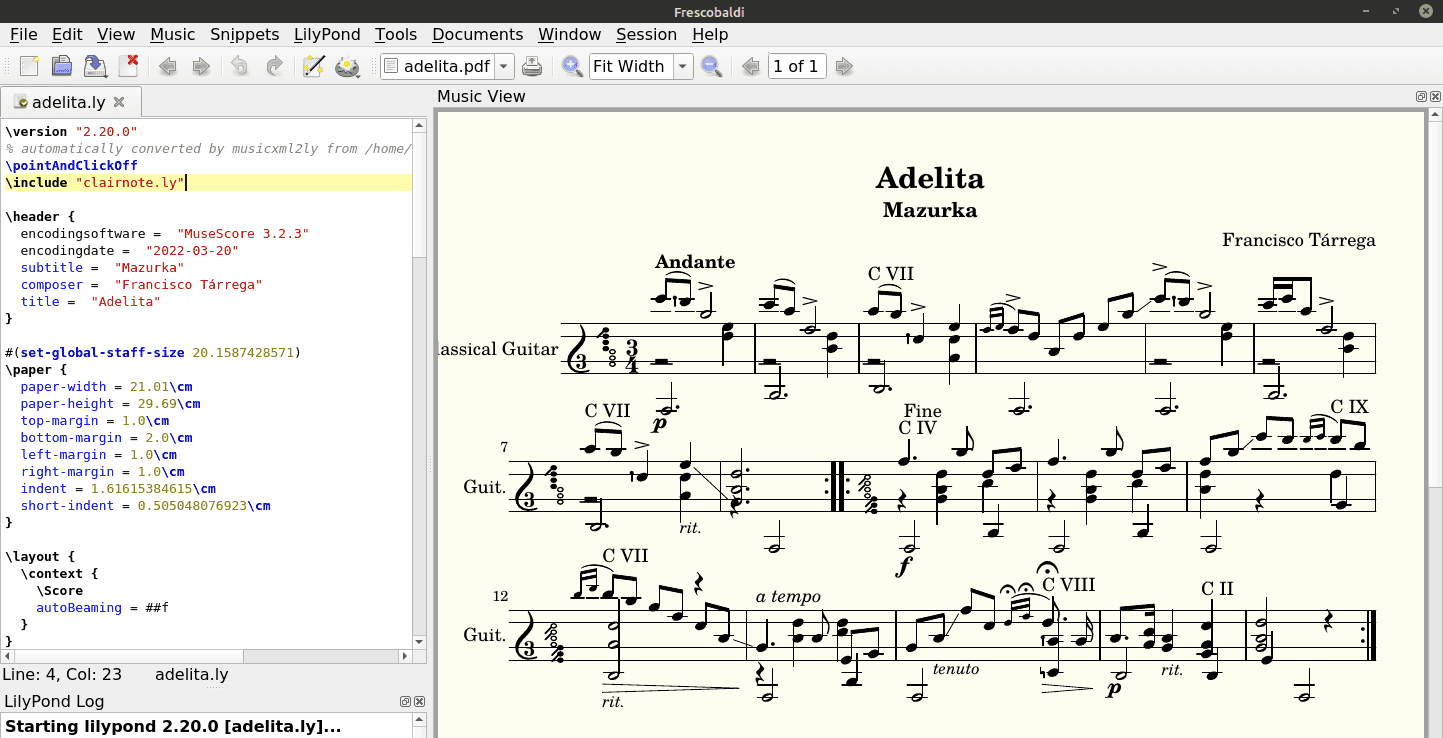1443x738 pixels.
Task: Open the Snippets menu
Action: pyautogui.click(x=245, y=34)
